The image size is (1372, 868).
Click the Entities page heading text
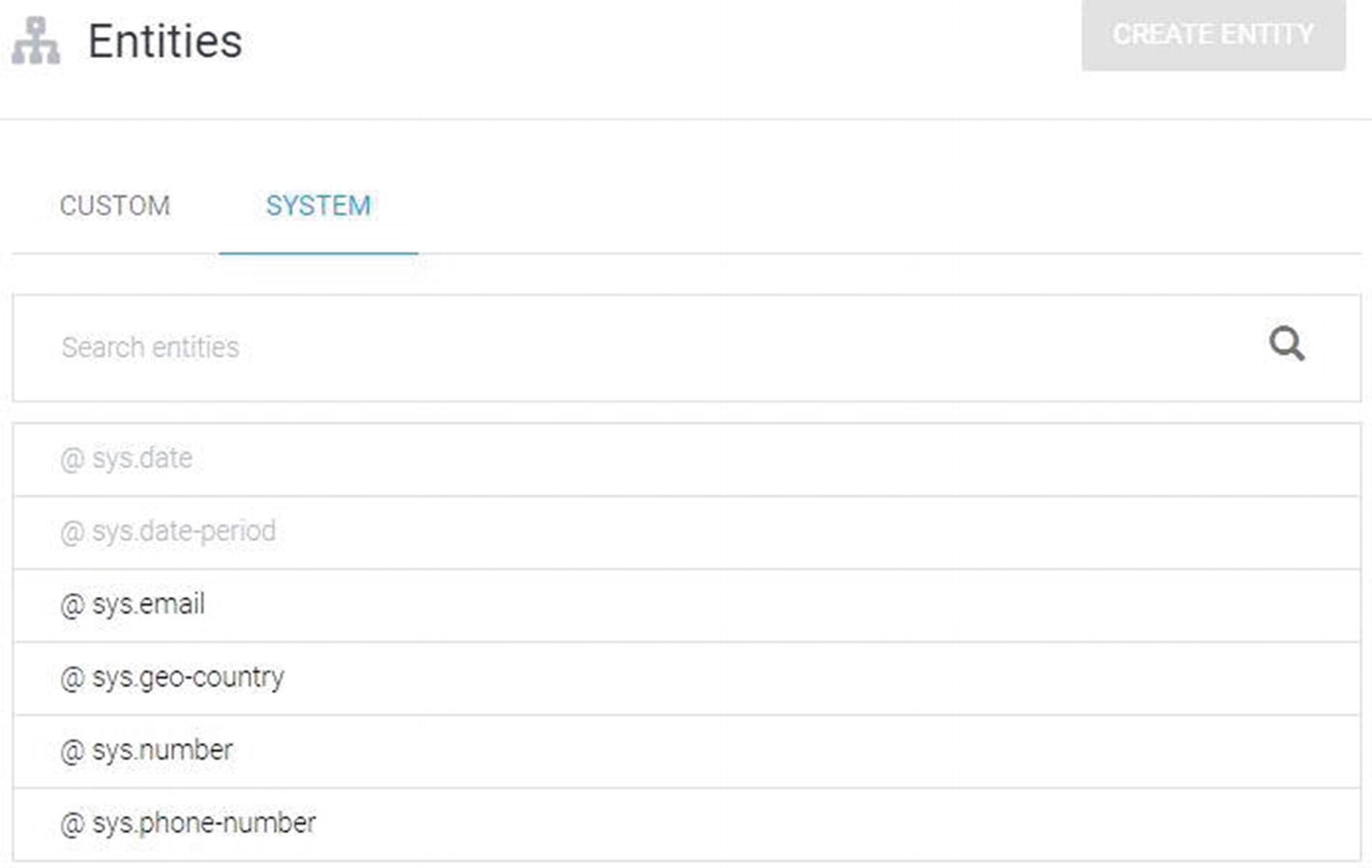click(165, 42)
